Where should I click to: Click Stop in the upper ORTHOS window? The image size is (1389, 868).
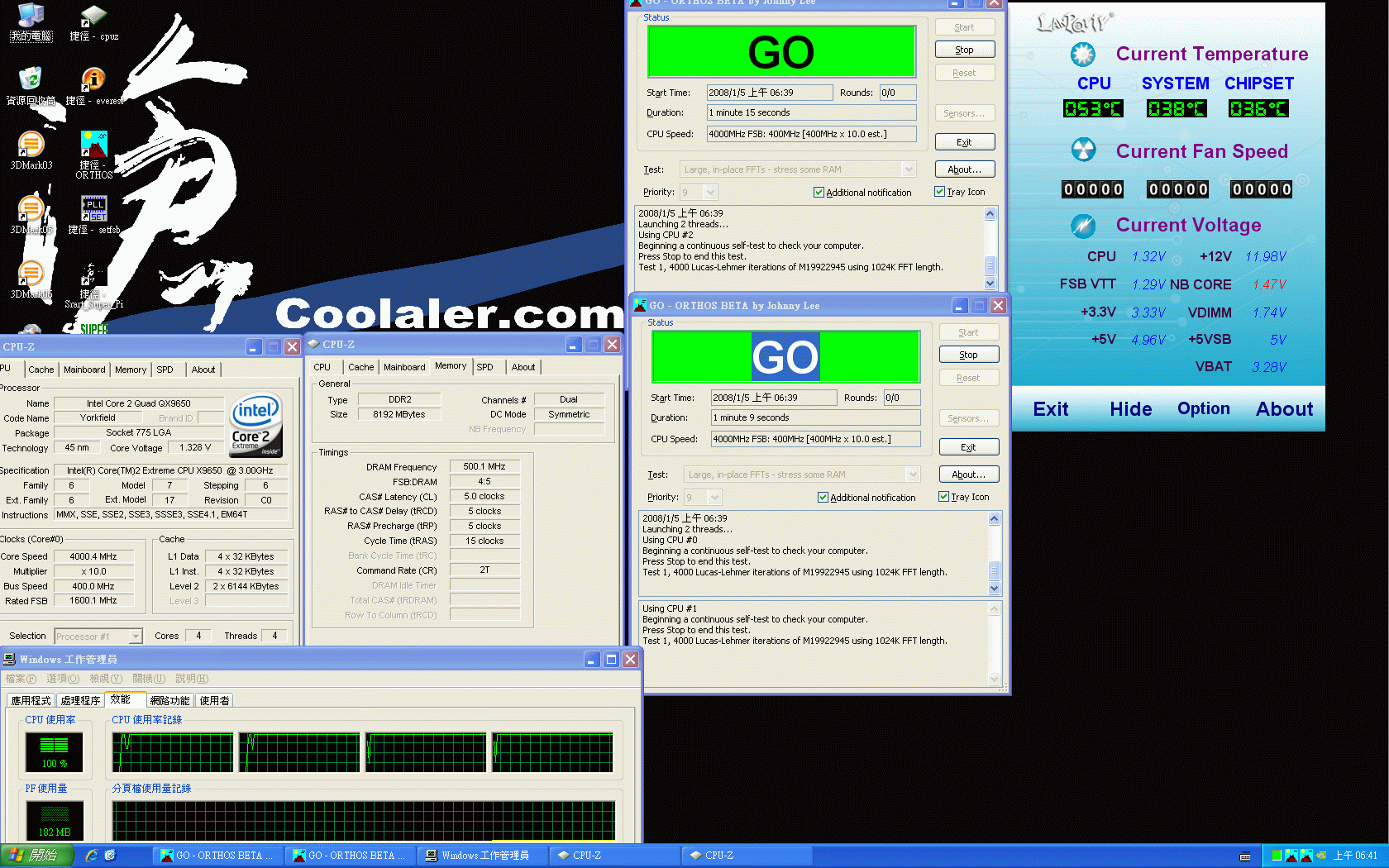(x=964, y=50)
